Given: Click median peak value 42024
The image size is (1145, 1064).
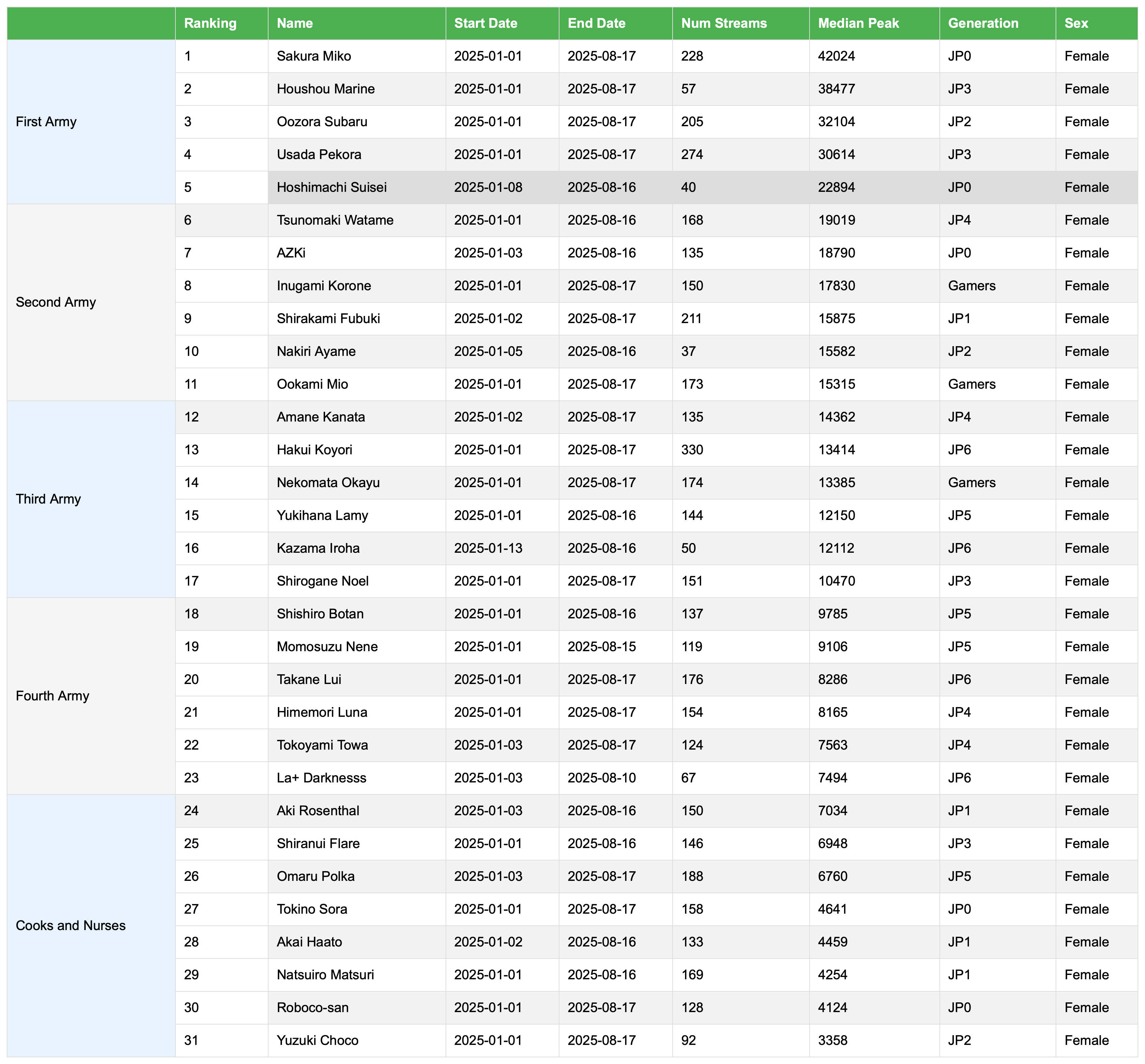Looking at the screenshot, I should pos(836,56).
